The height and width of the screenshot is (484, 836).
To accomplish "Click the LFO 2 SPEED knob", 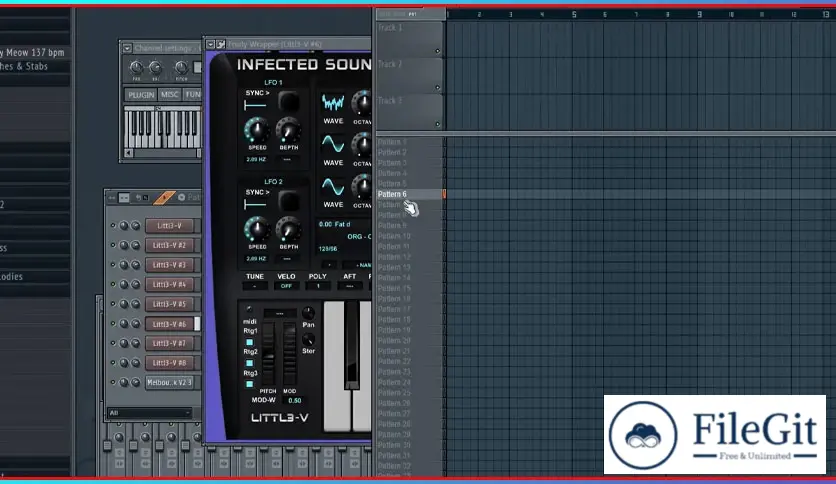I will pyautogui.click(x=256, y=230).
